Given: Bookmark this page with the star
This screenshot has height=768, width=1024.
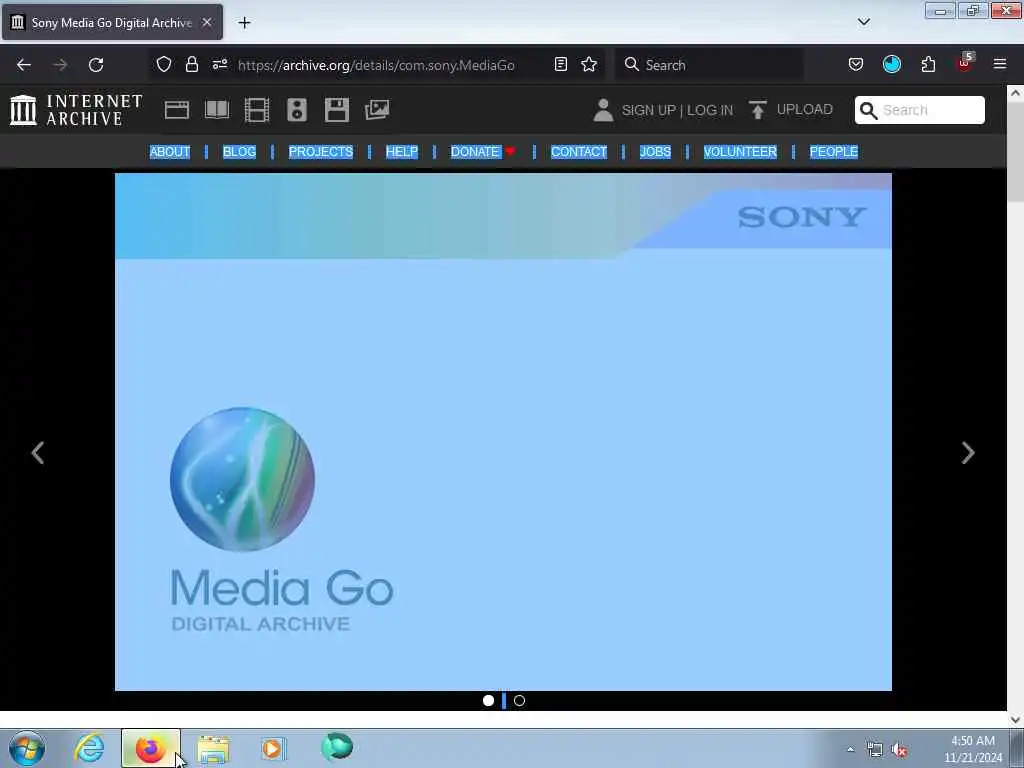Looking at the screenshot, I should coord(589,65).
